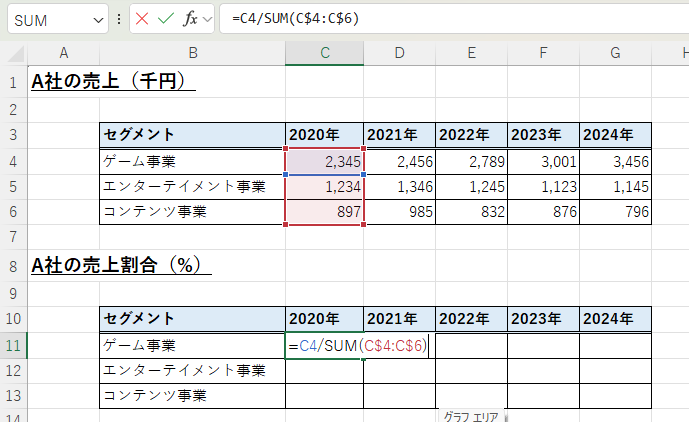Select the column C header
Image resolution: width=689 pixels, height=422 pixels.
pyautogui.click(x=324, y=53)
